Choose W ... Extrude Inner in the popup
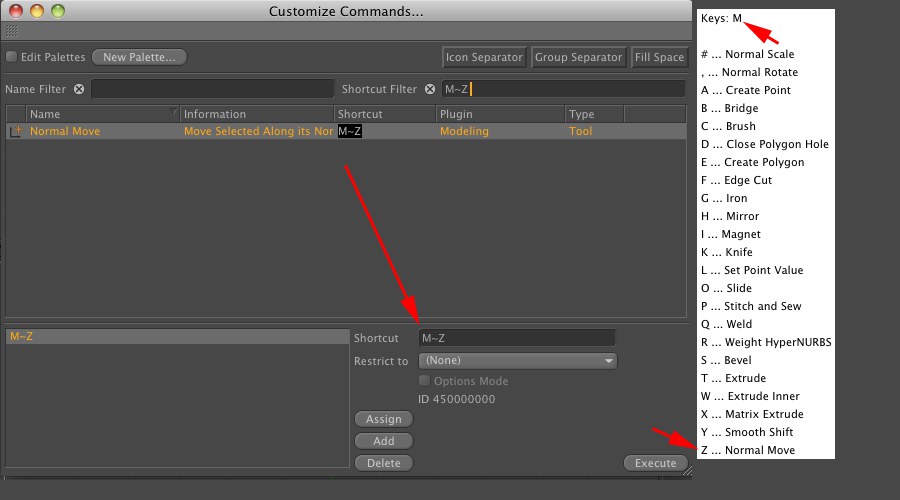Viewport: 900px width, 500px height. (x=750, y=396)
